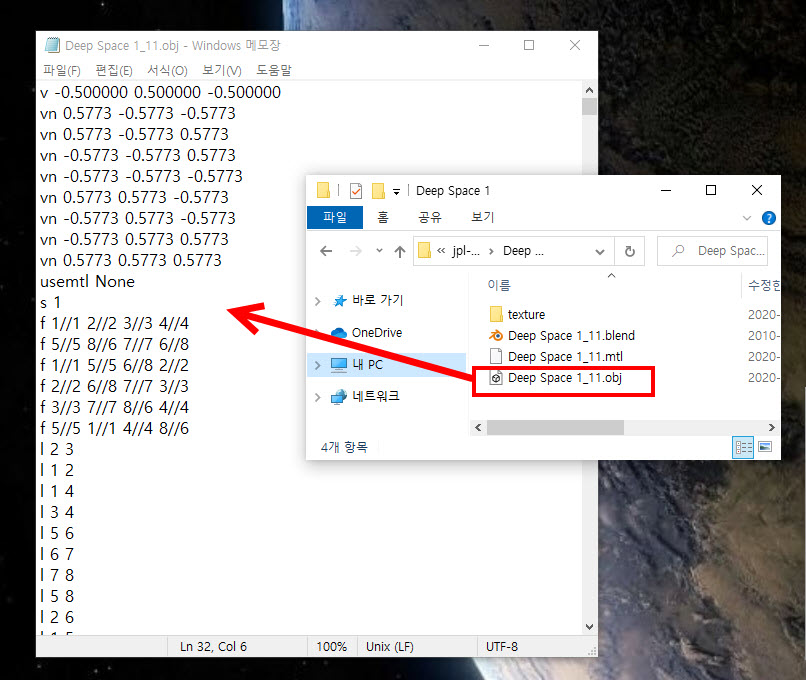Screen dimensions: 806x680
Task: Click horizontal scrollbar right arrow
Action: click(x=771, y=428)
